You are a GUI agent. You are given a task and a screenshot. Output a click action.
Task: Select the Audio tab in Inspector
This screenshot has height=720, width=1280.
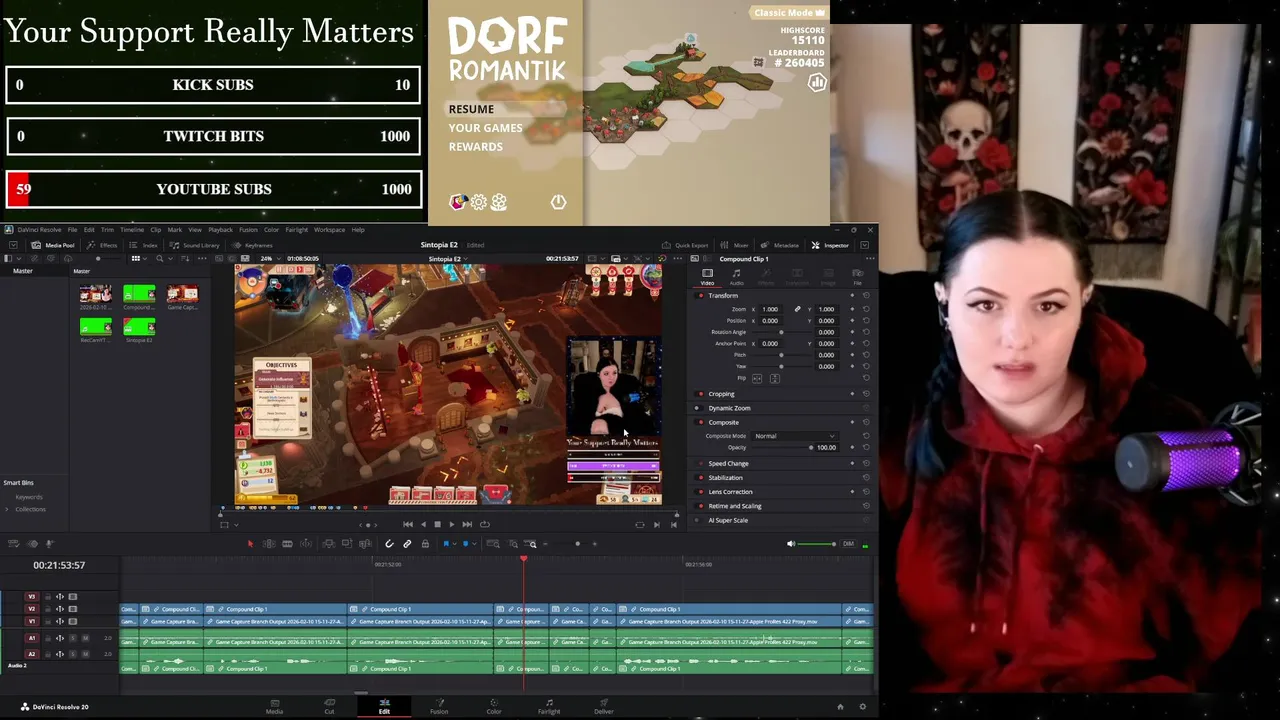tap(737, 276)
